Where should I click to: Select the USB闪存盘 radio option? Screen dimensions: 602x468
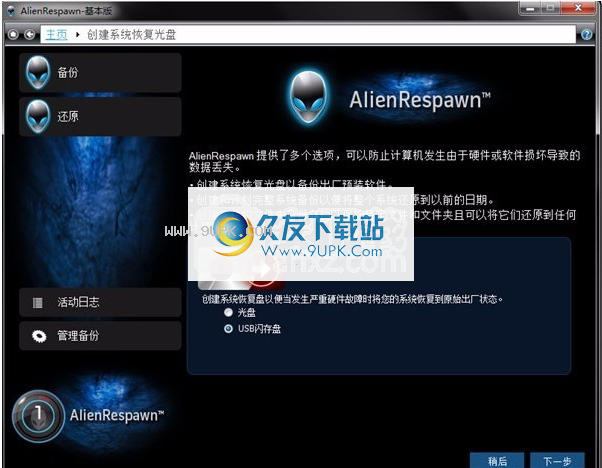(x=228, y=329)
